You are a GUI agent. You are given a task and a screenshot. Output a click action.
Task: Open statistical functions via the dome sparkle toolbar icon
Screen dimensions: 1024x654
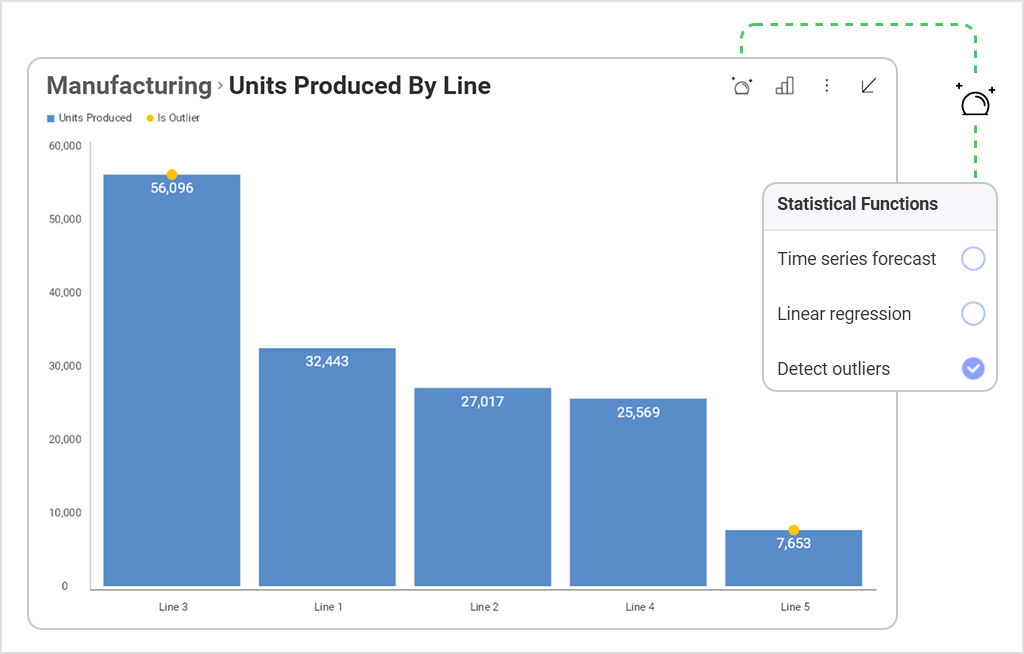click(x=741, y=86)
